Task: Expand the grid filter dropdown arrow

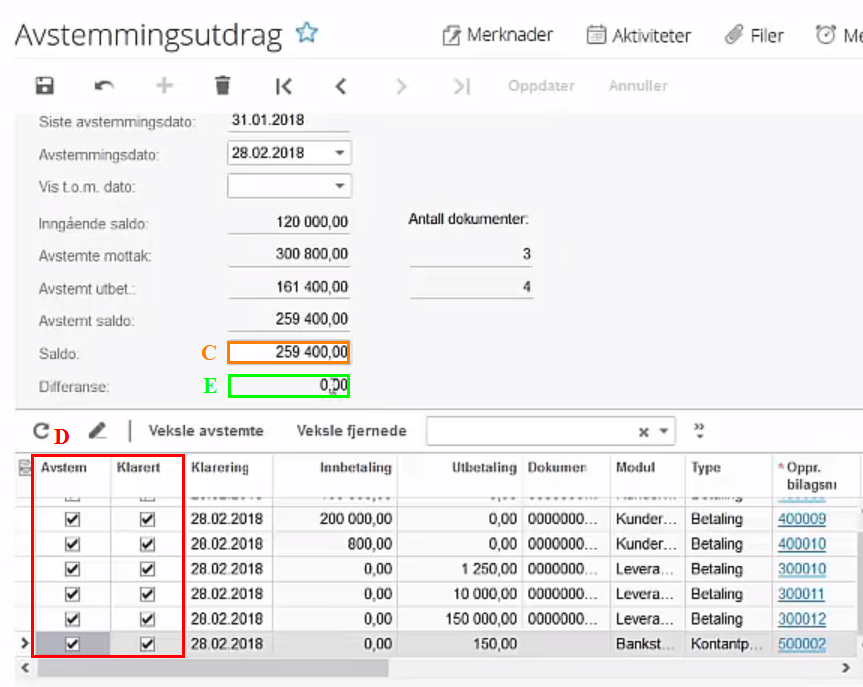Action: tap(664, 431)
